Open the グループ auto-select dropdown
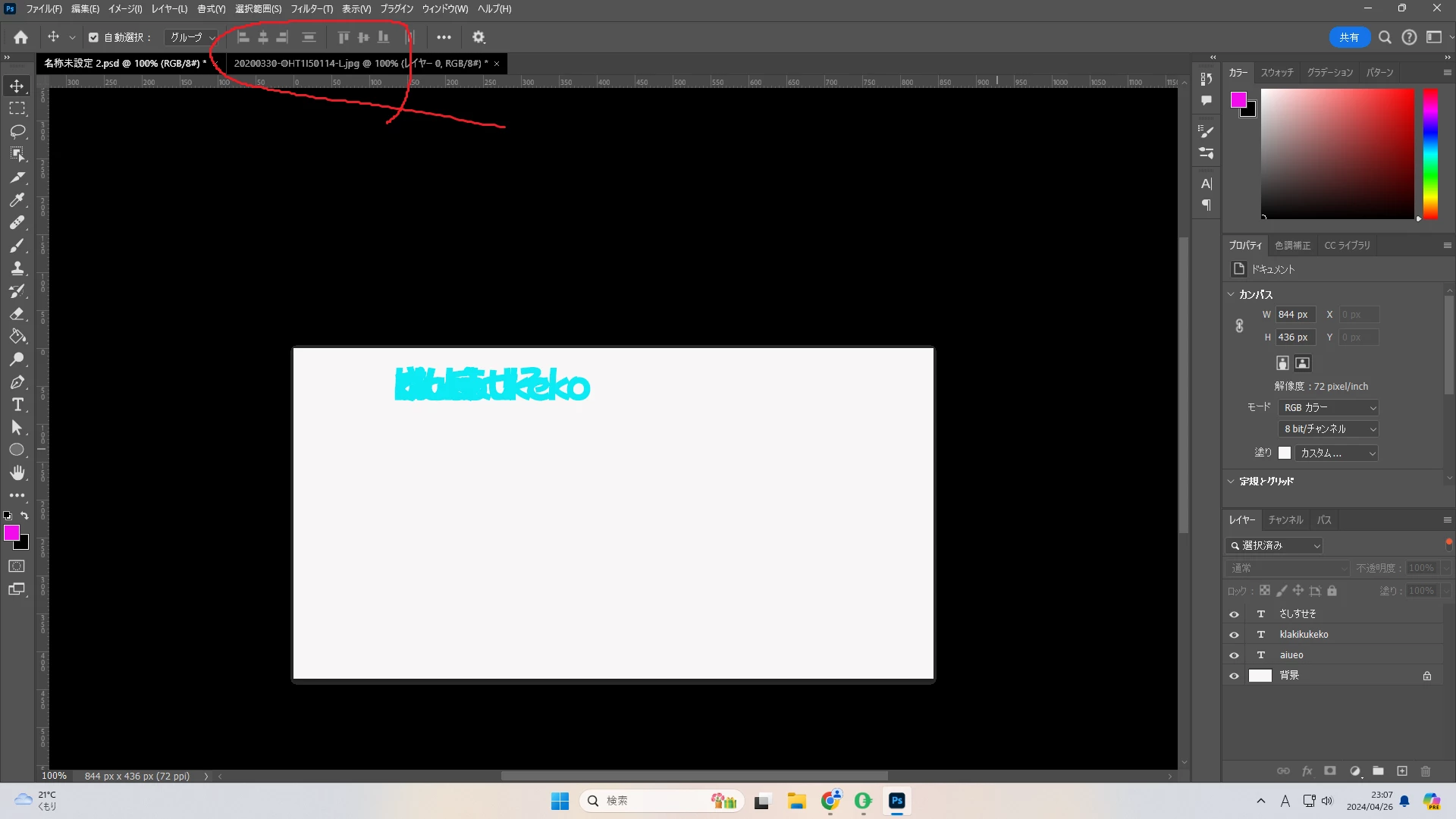Viewport: 1456px width, 819px height. [192, 37]
